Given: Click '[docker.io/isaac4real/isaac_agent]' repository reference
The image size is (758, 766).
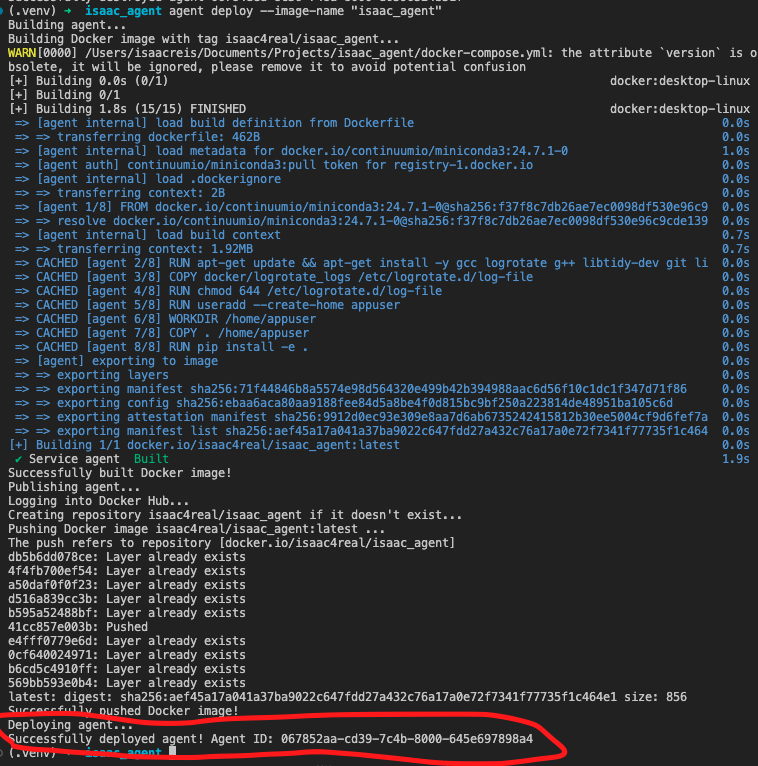Looking at the screenshot, I should point(337,543).
